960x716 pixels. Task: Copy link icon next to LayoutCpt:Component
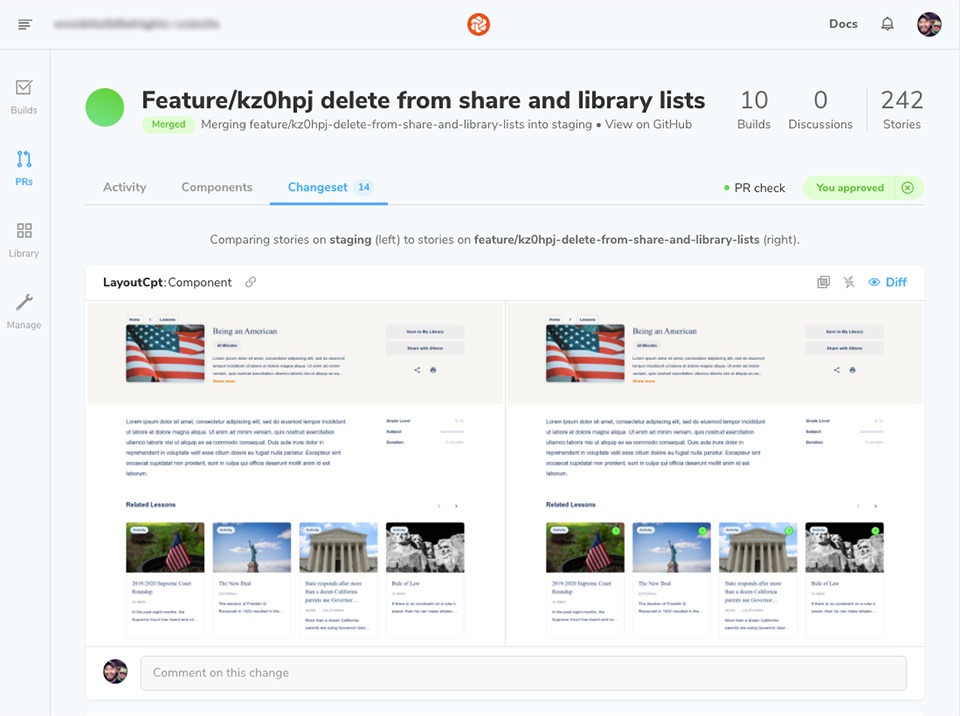(x=250, y=282)
